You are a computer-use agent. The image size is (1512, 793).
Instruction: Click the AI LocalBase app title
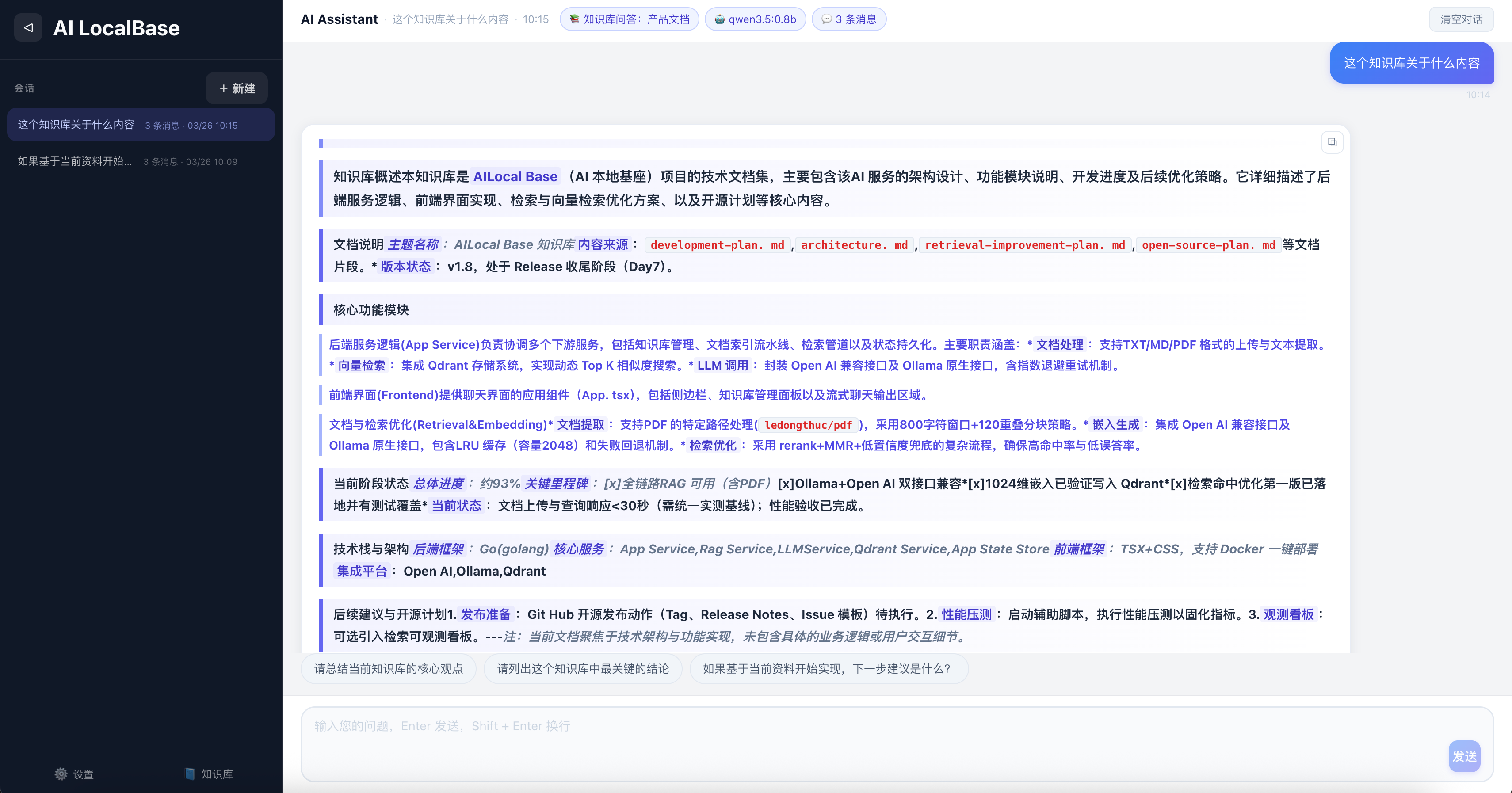pos(116,28)
